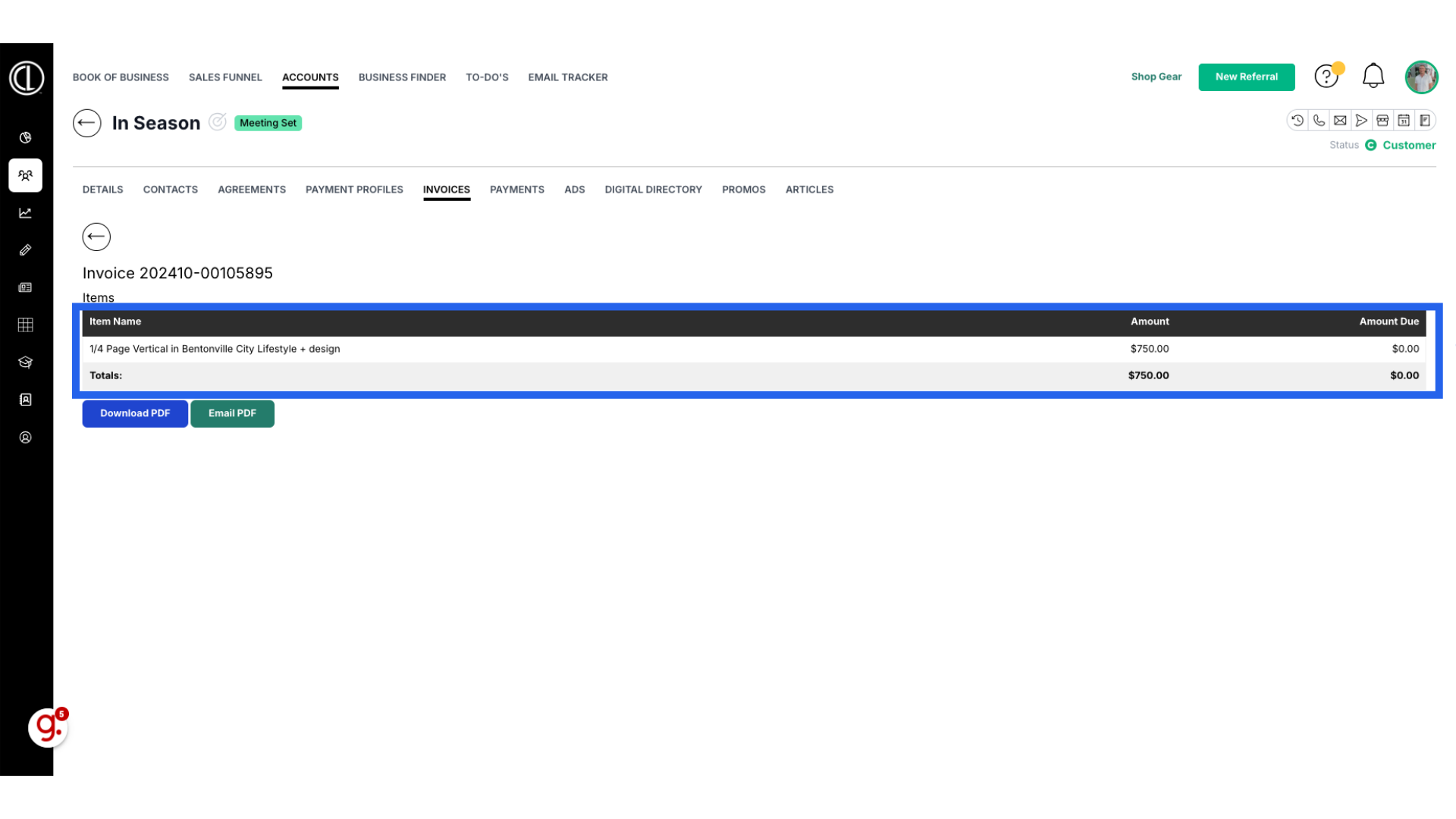Click the calendar icon in account toolbar

click(1404, 121)
